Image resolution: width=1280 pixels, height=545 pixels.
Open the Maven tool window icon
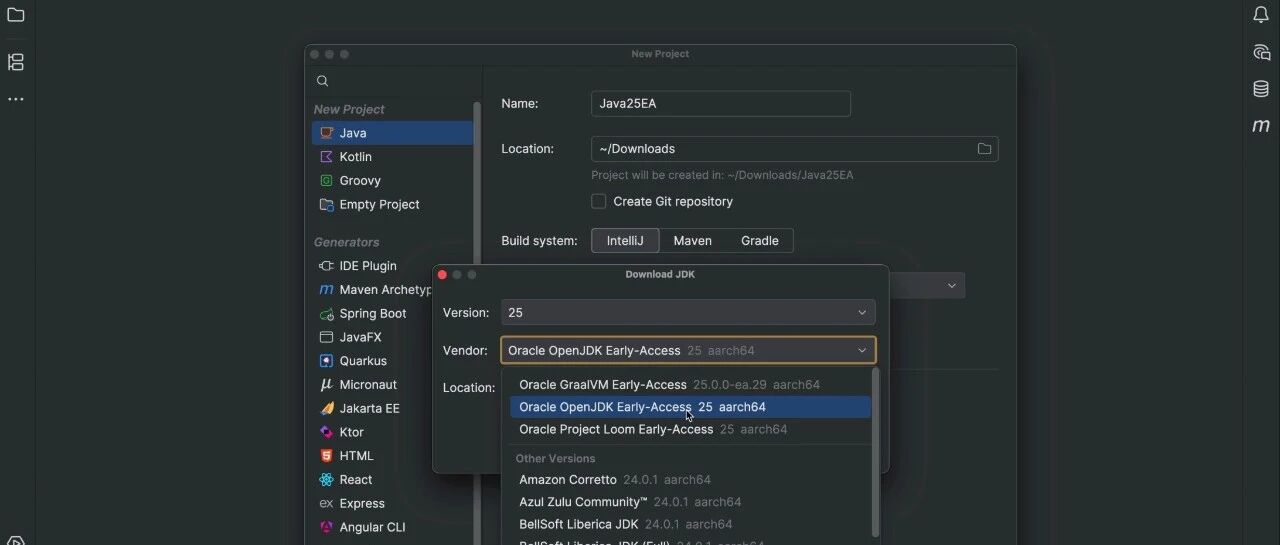click(1261, 126)
